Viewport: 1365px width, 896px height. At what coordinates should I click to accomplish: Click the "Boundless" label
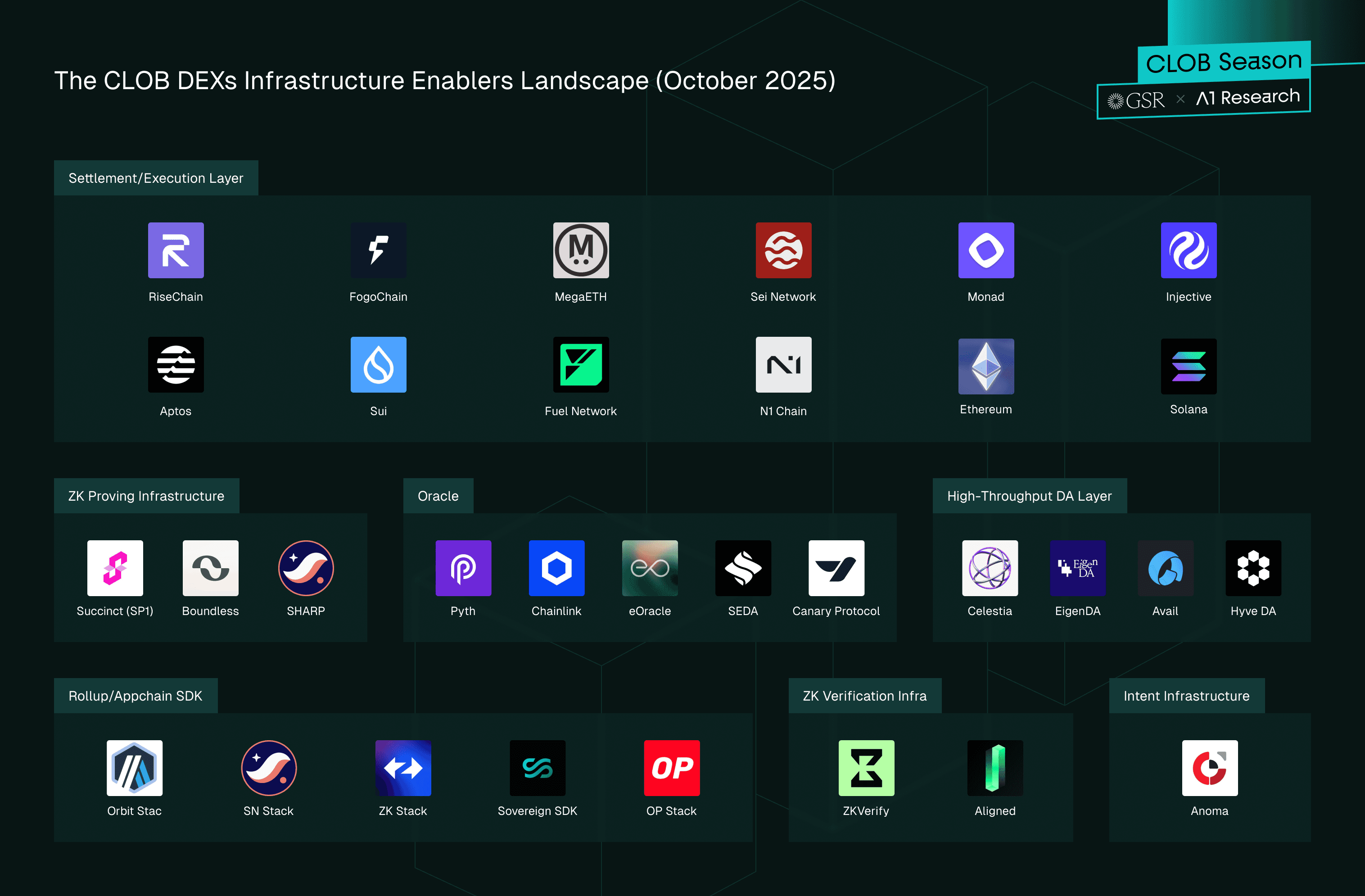pos(211,611)
